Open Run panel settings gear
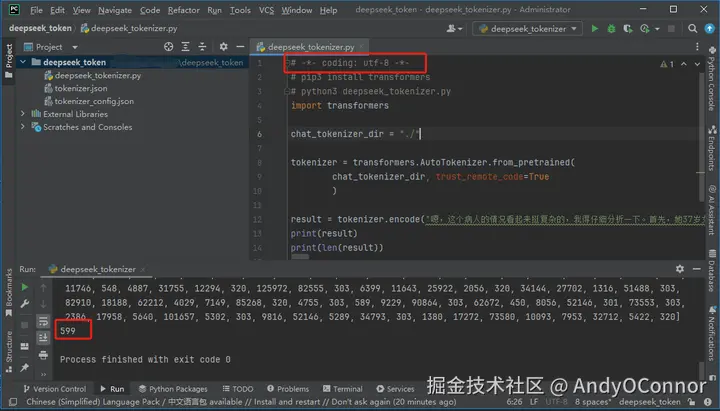 [680, 269]
